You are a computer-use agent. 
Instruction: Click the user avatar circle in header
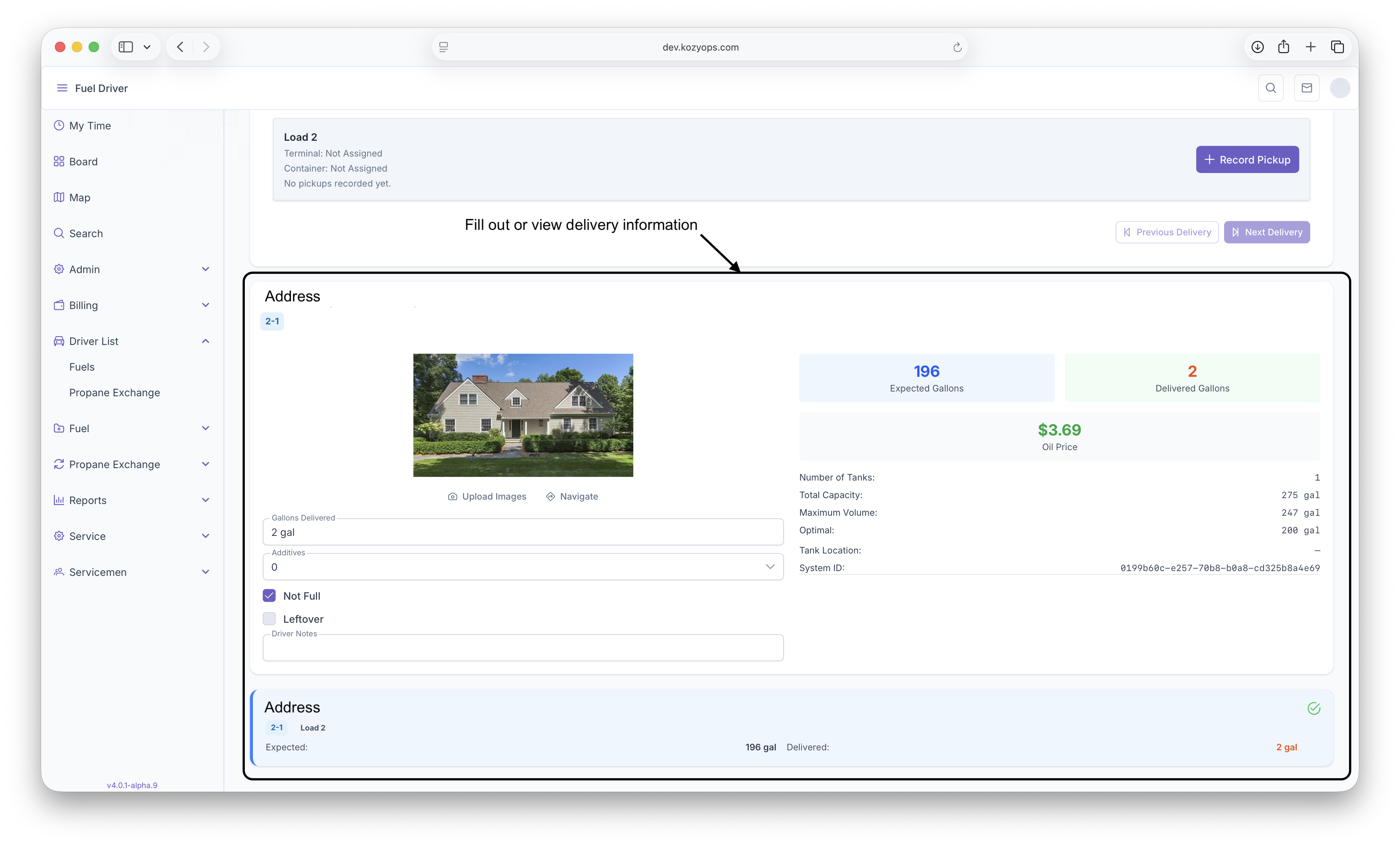point(1340,88)
